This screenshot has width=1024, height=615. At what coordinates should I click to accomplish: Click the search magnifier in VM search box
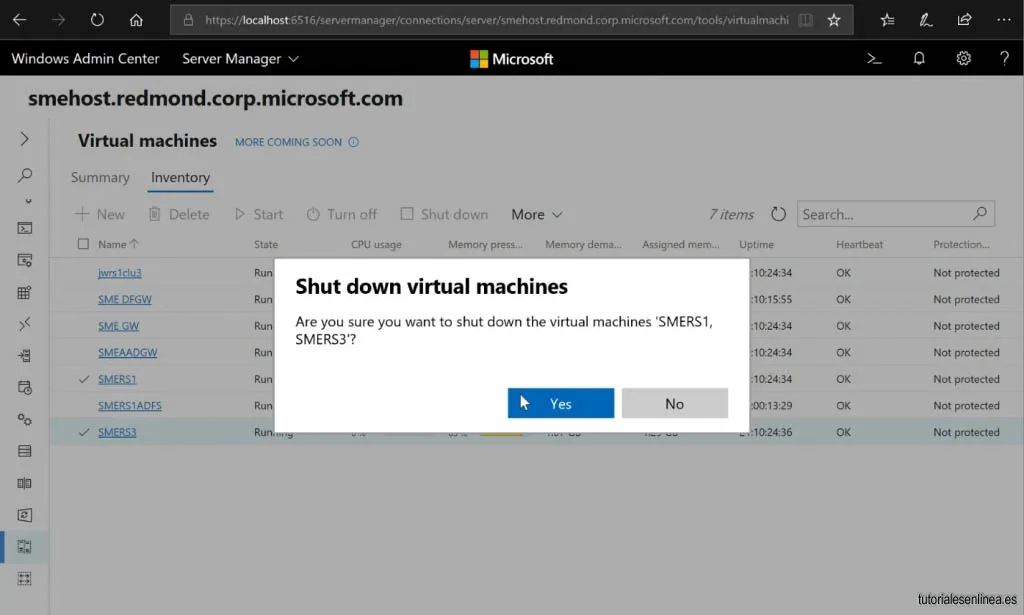click(980, 213)
